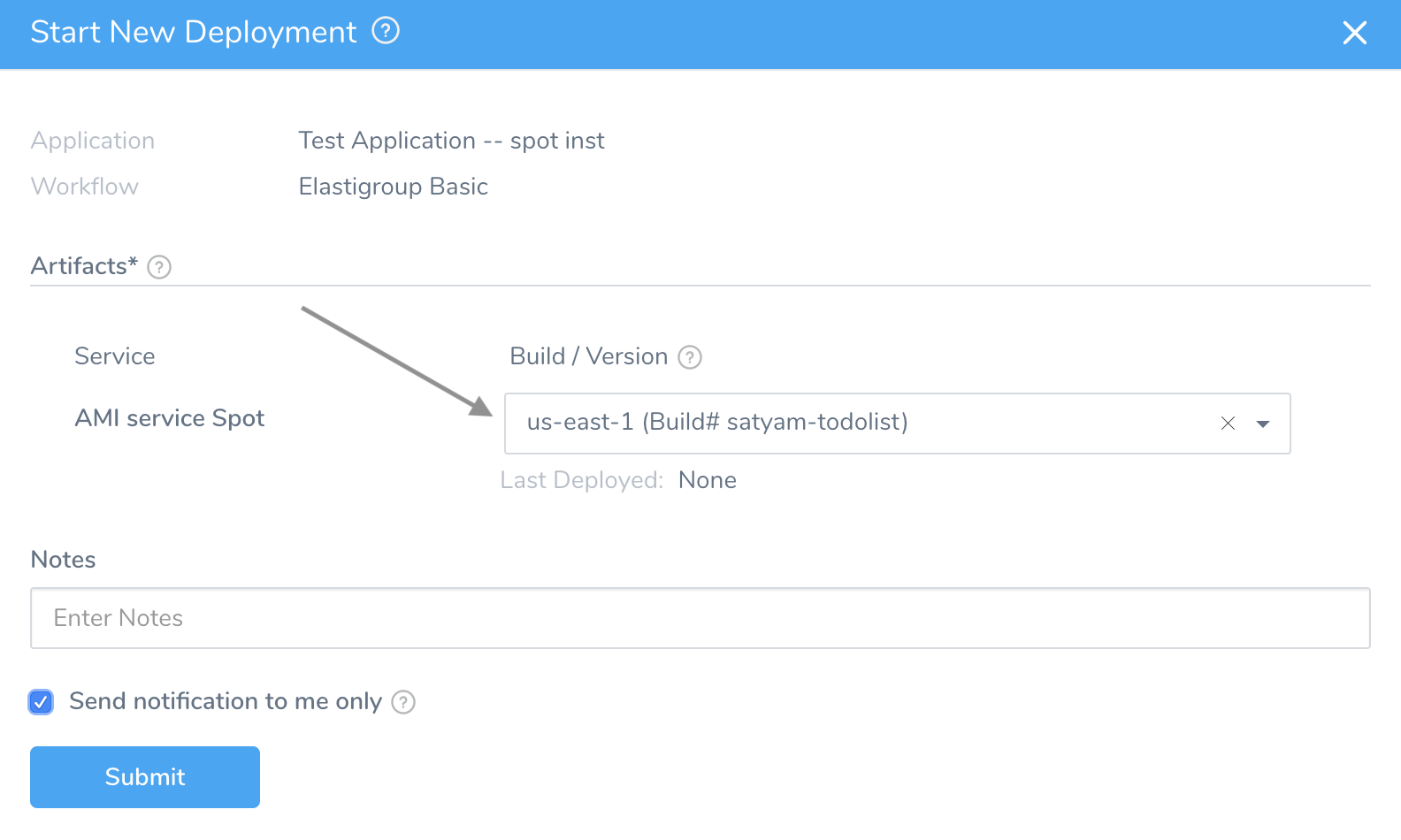Image resolution: width=1401 pixels, height=840 pixels.
Task: Click the Last Deployed None value
Action: (x=708, y=480)
